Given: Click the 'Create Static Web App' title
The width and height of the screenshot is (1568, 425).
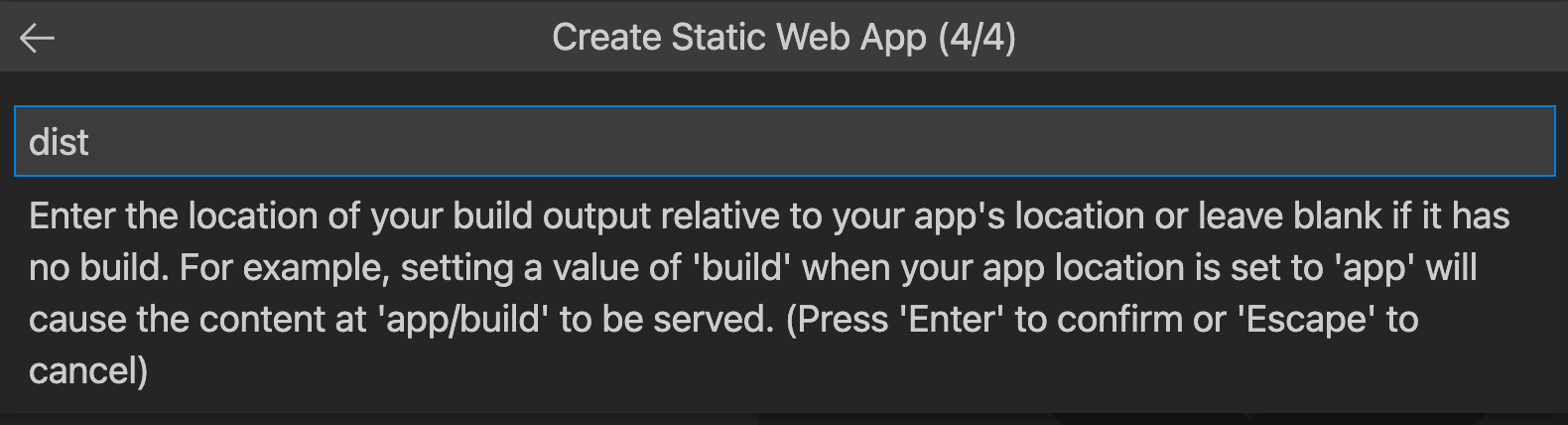Looking at the screenshot, I should pyautogui.click(x=739, y=38).
